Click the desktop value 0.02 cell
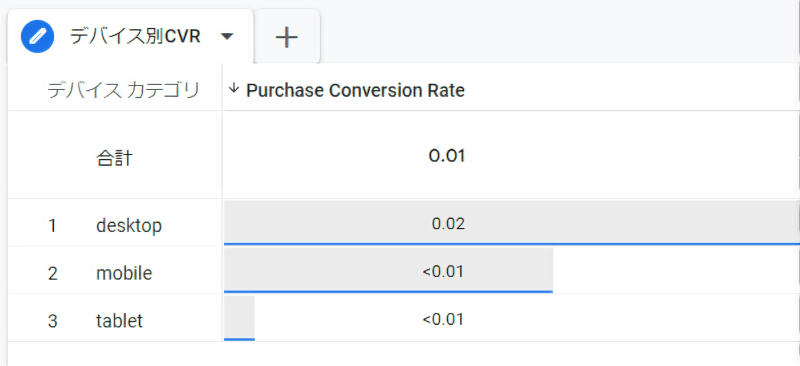 tap(512, 223)
